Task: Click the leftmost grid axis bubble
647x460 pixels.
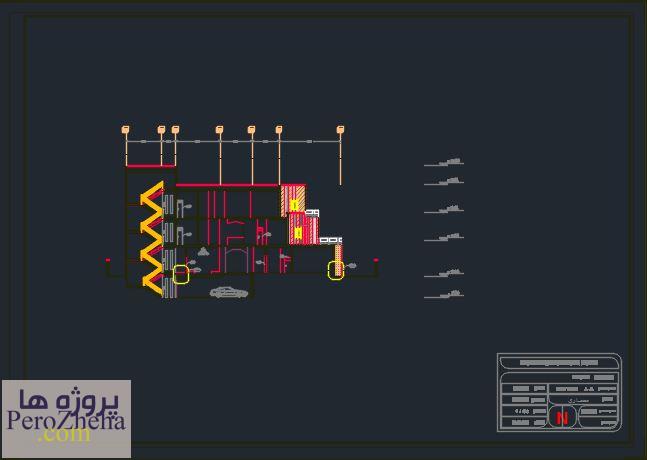Action: point(125,129)
